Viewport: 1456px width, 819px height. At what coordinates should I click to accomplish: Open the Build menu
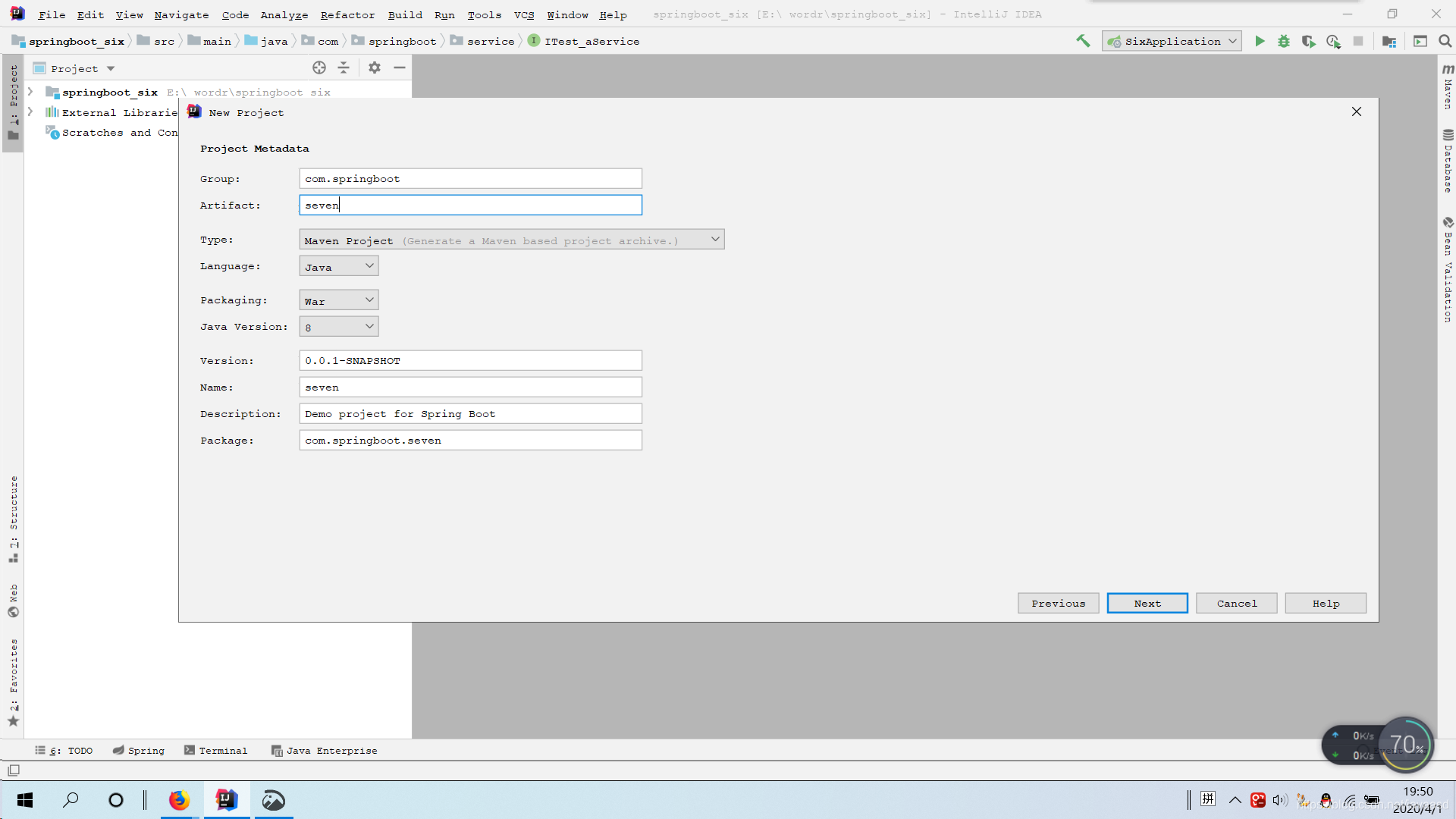(x=405, y=14)
